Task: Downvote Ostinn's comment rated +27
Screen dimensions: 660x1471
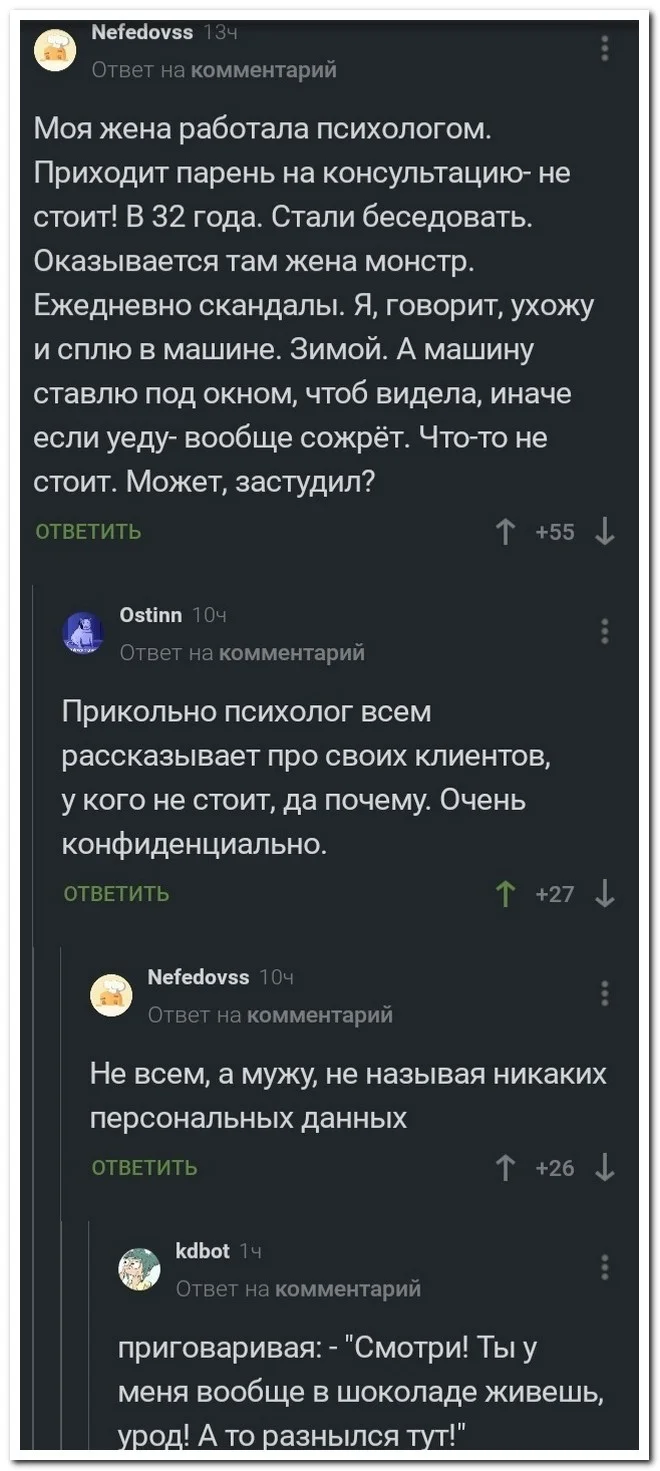Action: (604, 893)
